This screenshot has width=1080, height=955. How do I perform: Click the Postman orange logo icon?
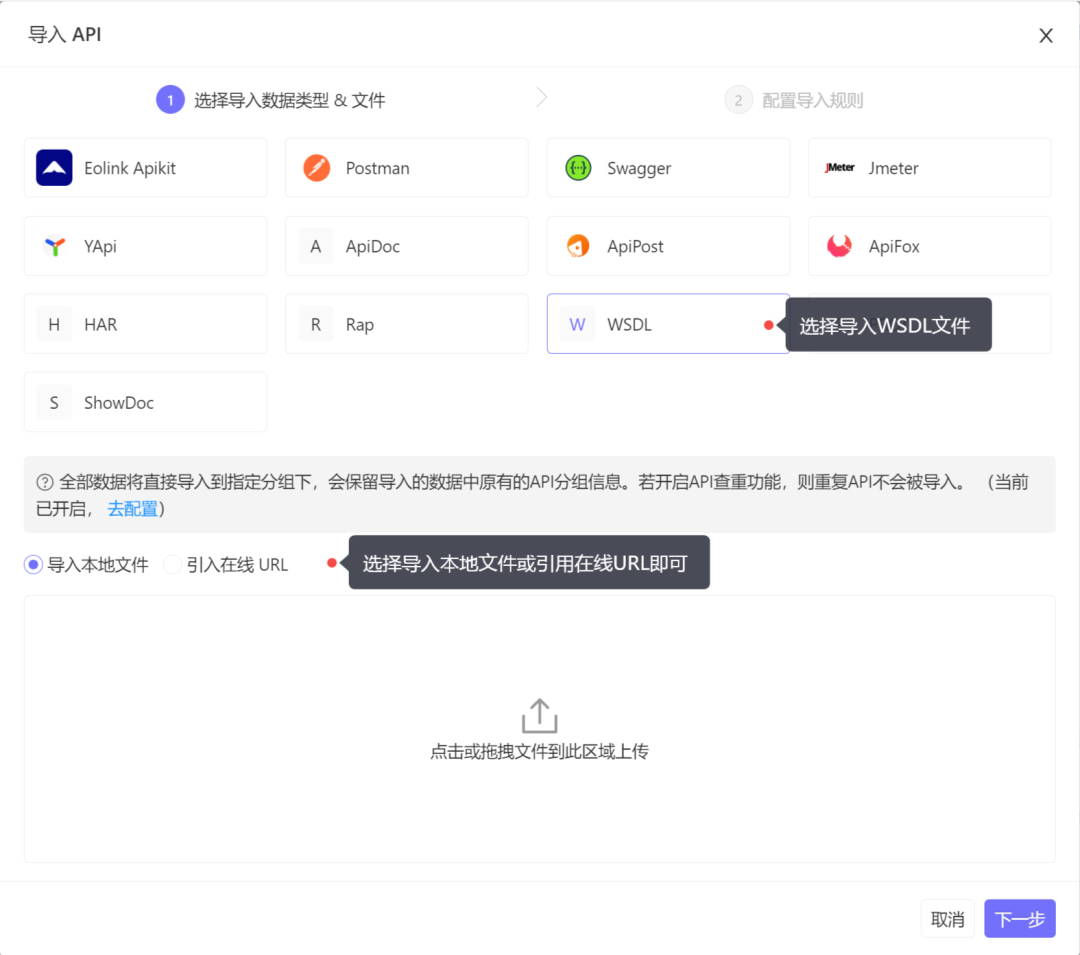(316, 168)
